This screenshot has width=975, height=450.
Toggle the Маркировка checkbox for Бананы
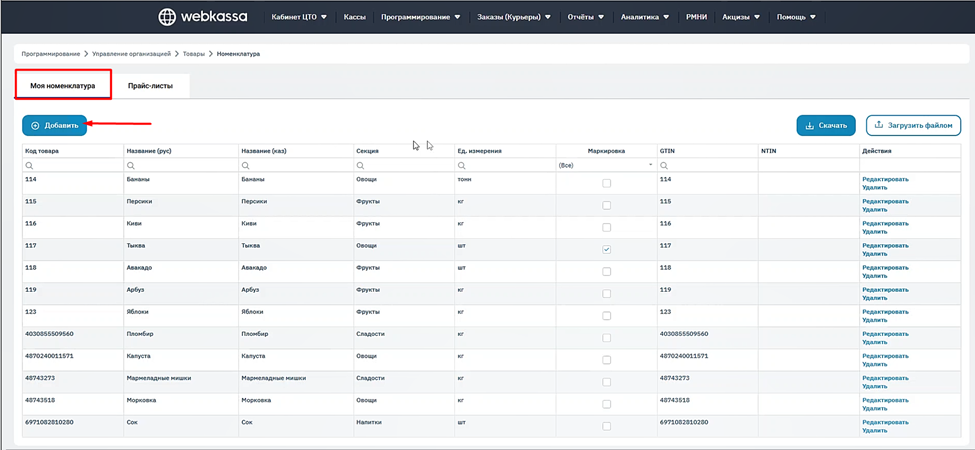click(606, 183)
